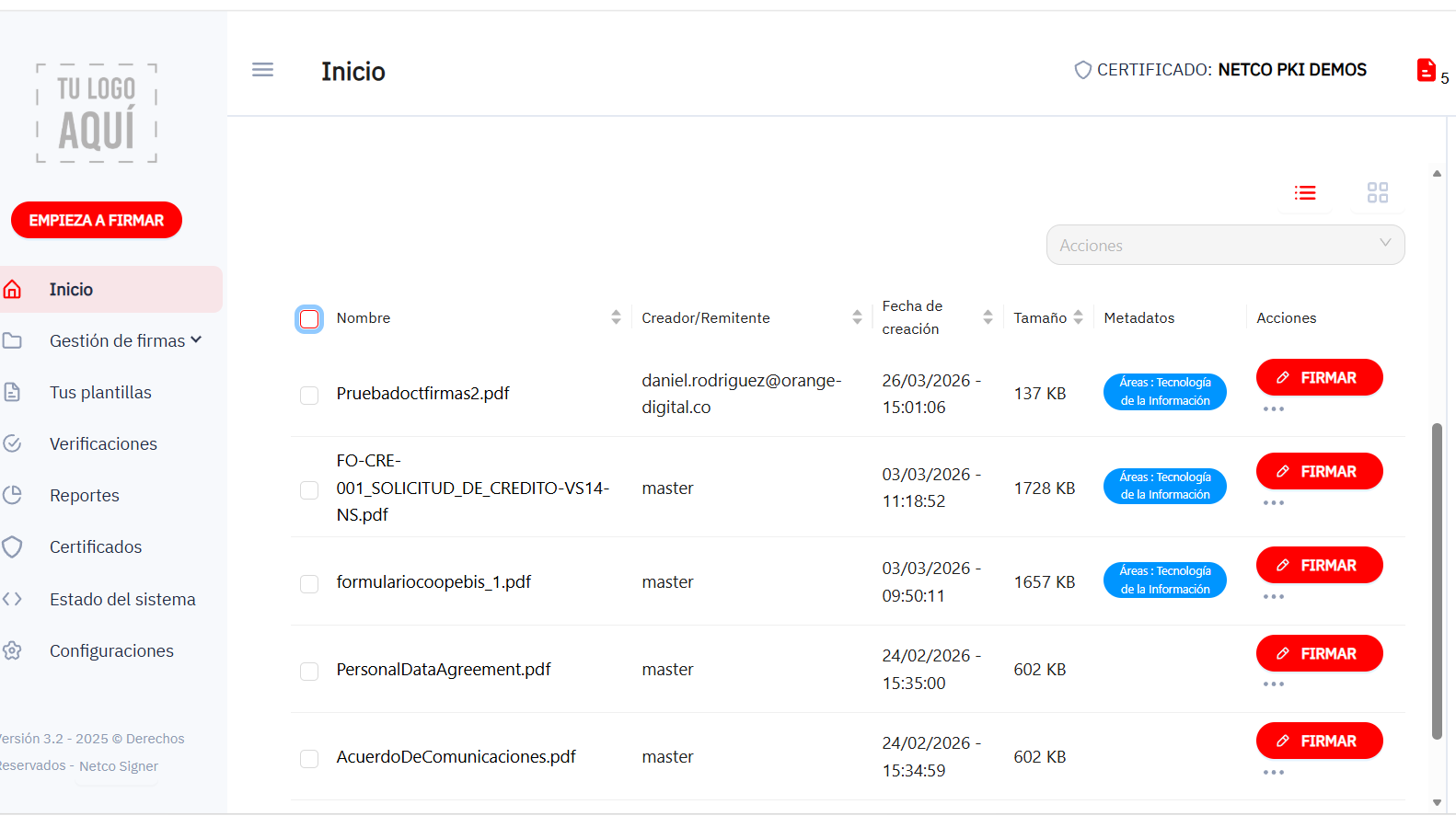Sort by Nombre column arrows
This screenshot has height=816, width=1456.
616,317
